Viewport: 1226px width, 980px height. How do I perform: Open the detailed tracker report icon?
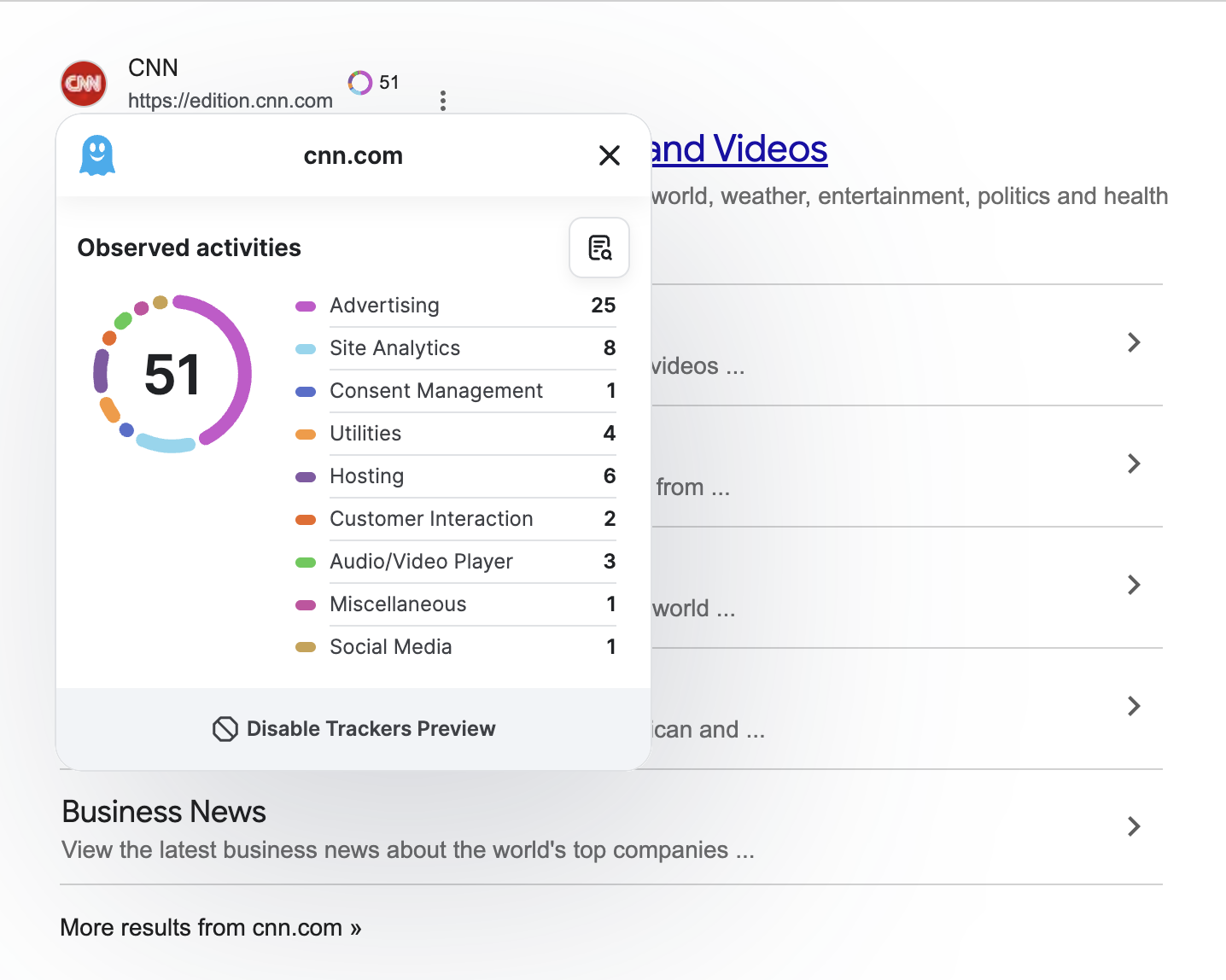coord(599,248)
